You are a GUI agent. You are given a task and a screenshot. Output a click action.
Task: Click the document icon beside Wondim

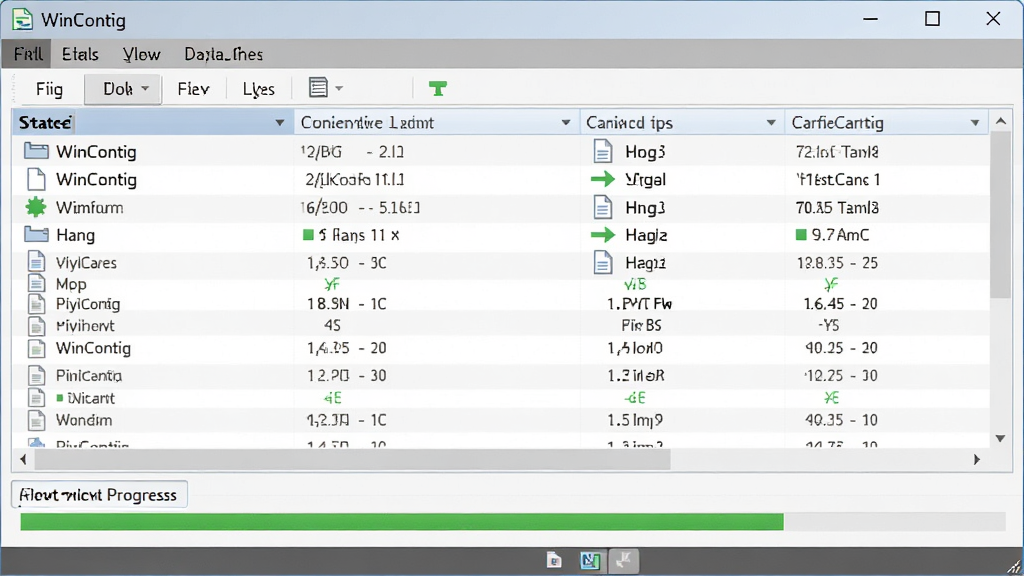[37, 420]
